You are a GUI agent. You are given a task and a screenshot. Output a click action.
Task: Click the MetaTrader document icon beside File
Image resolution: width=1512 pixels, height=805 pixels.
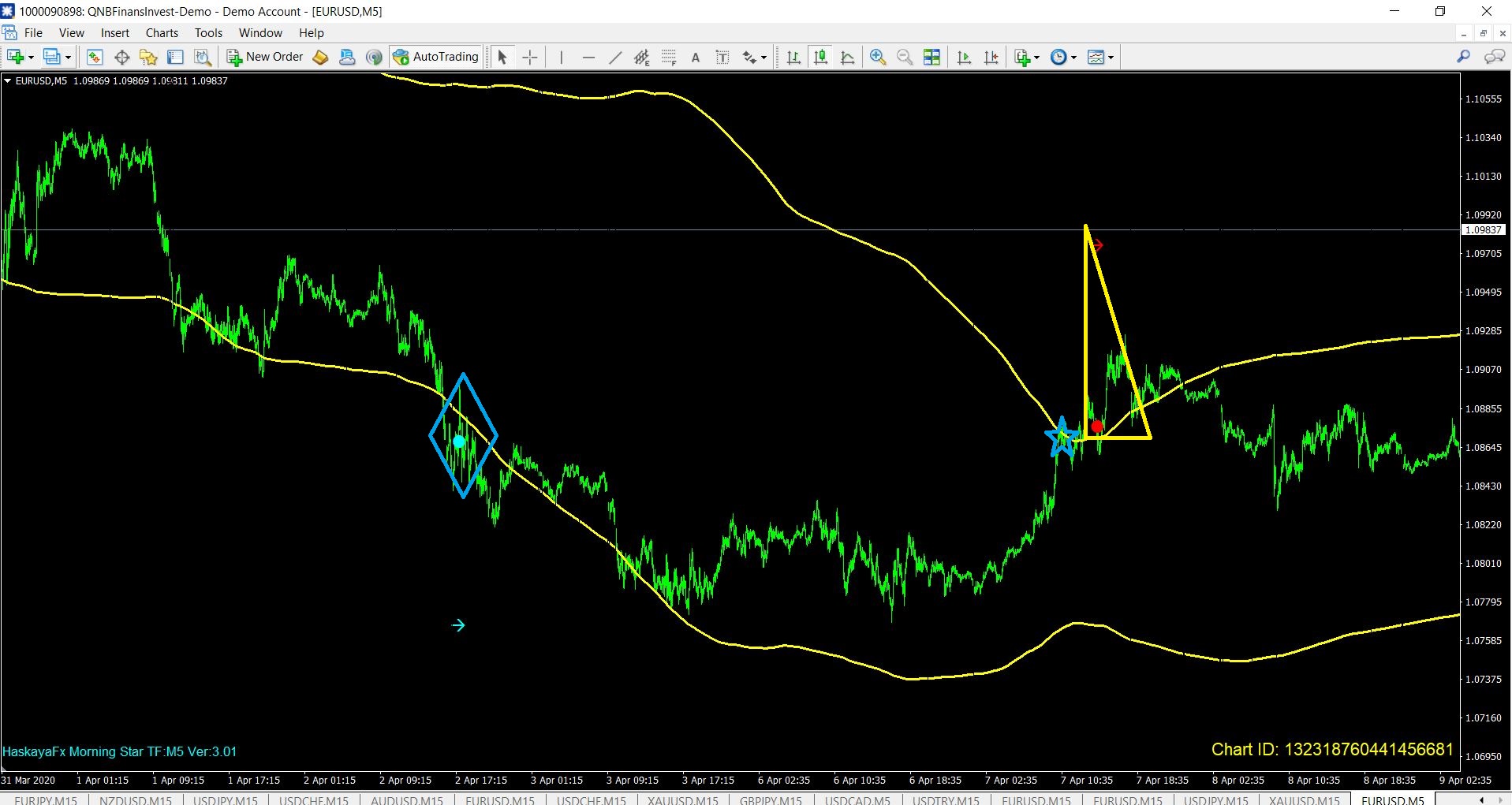click(10, 32)
